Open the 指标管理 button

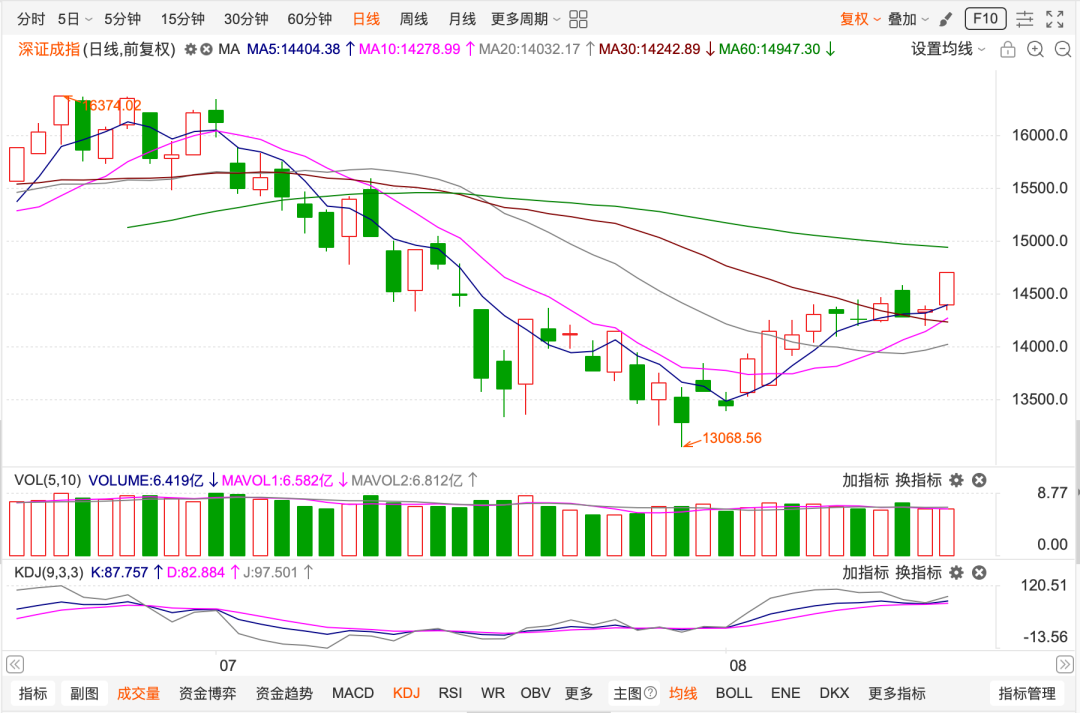1027,693
